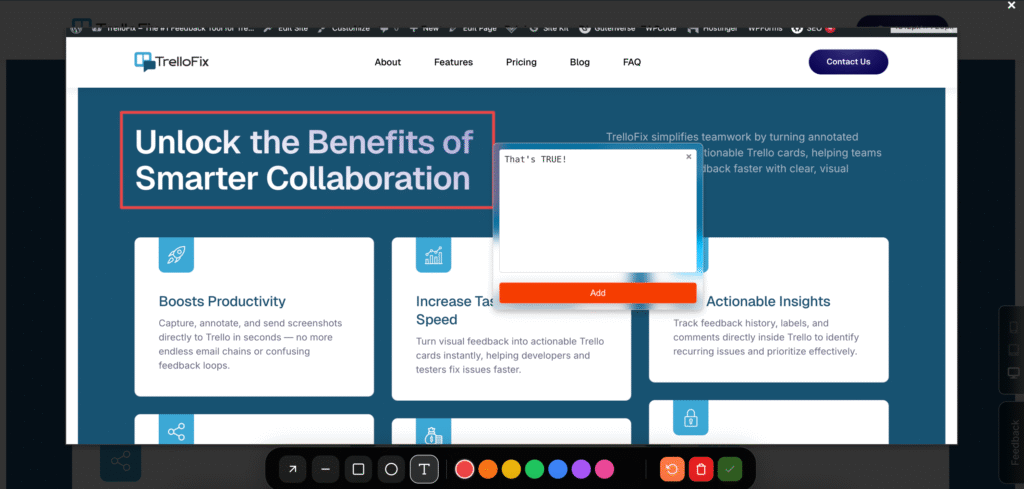Screen dimensions: 1024x489
Task: Click the TrelloFix logo
Action: (x=171, y=62)
